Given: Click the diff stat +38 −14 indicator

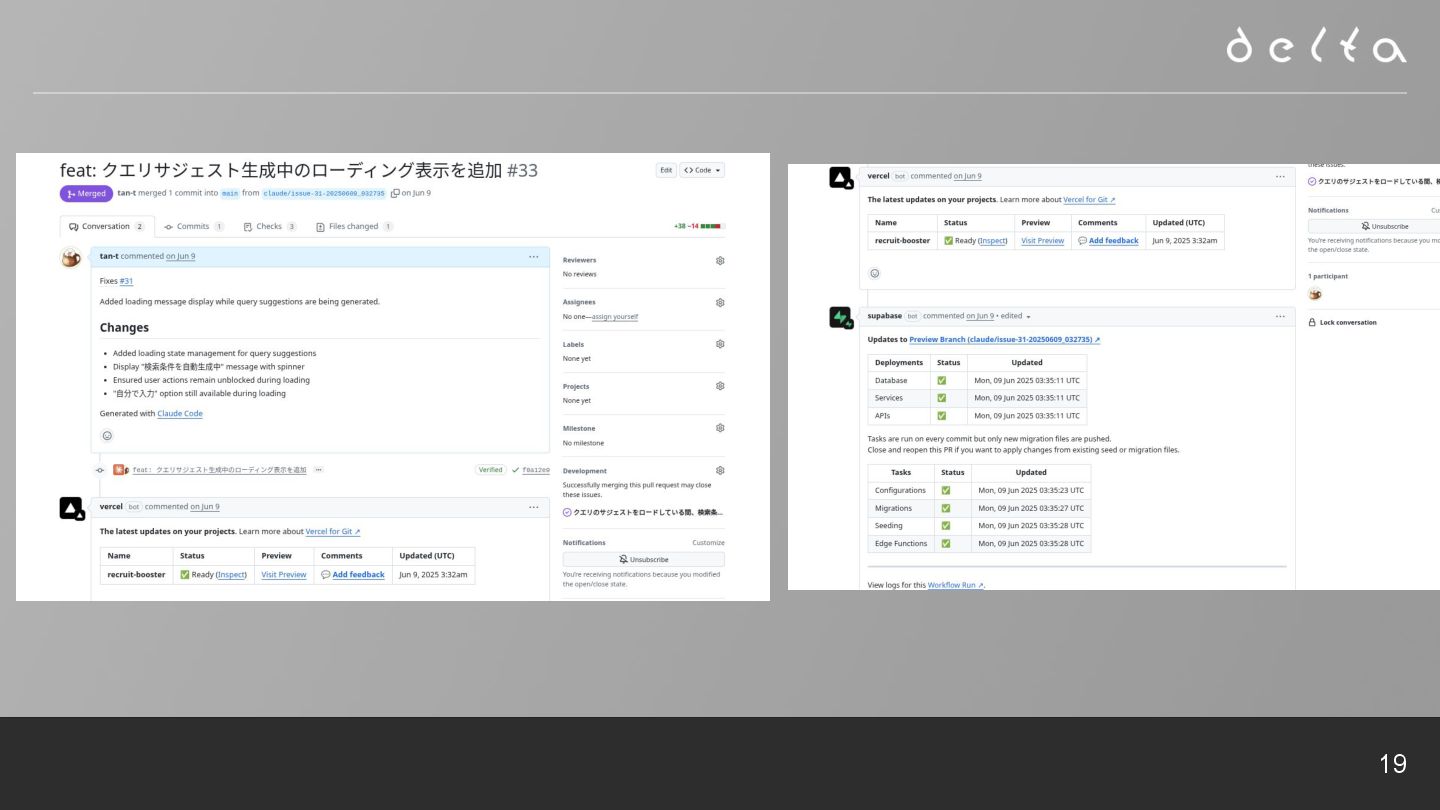Looking at the screenshot, I should (x=698, y=226).
